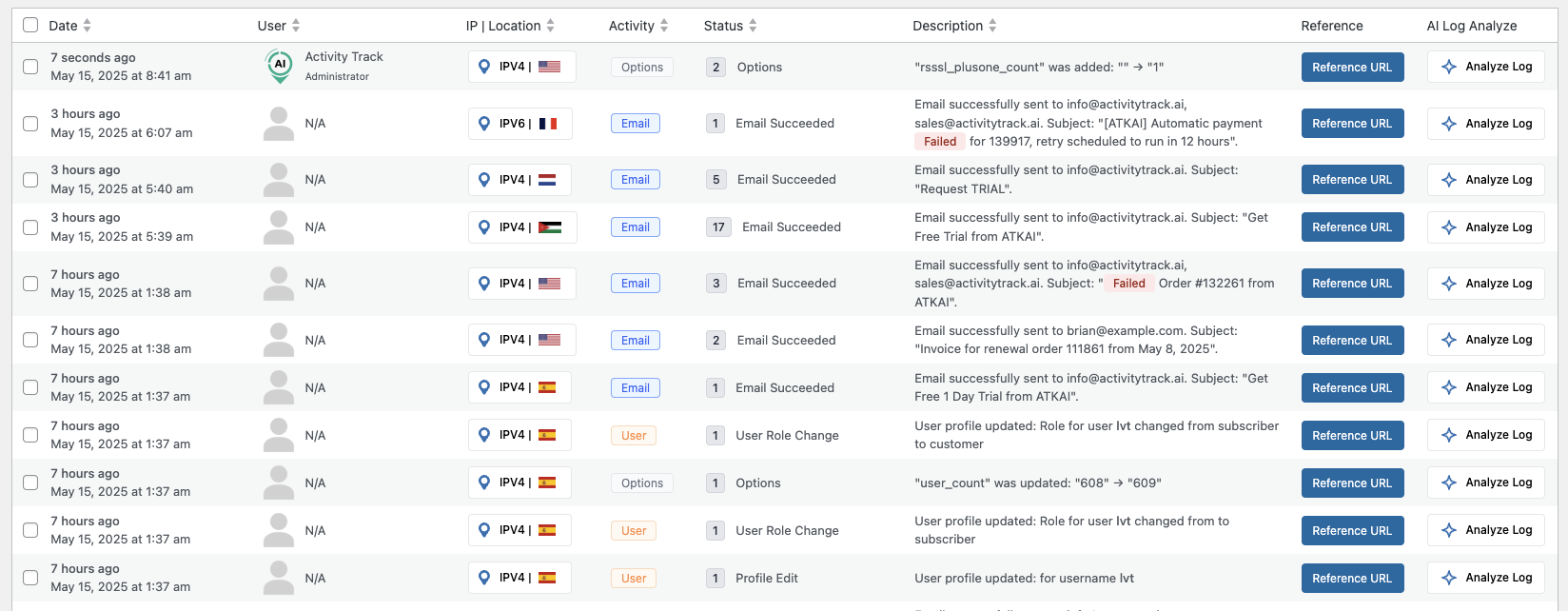This screenshot has width=1568, height=611.
Task: Select checkbox for the 5:39 am email entry
Action: (30, 227)
